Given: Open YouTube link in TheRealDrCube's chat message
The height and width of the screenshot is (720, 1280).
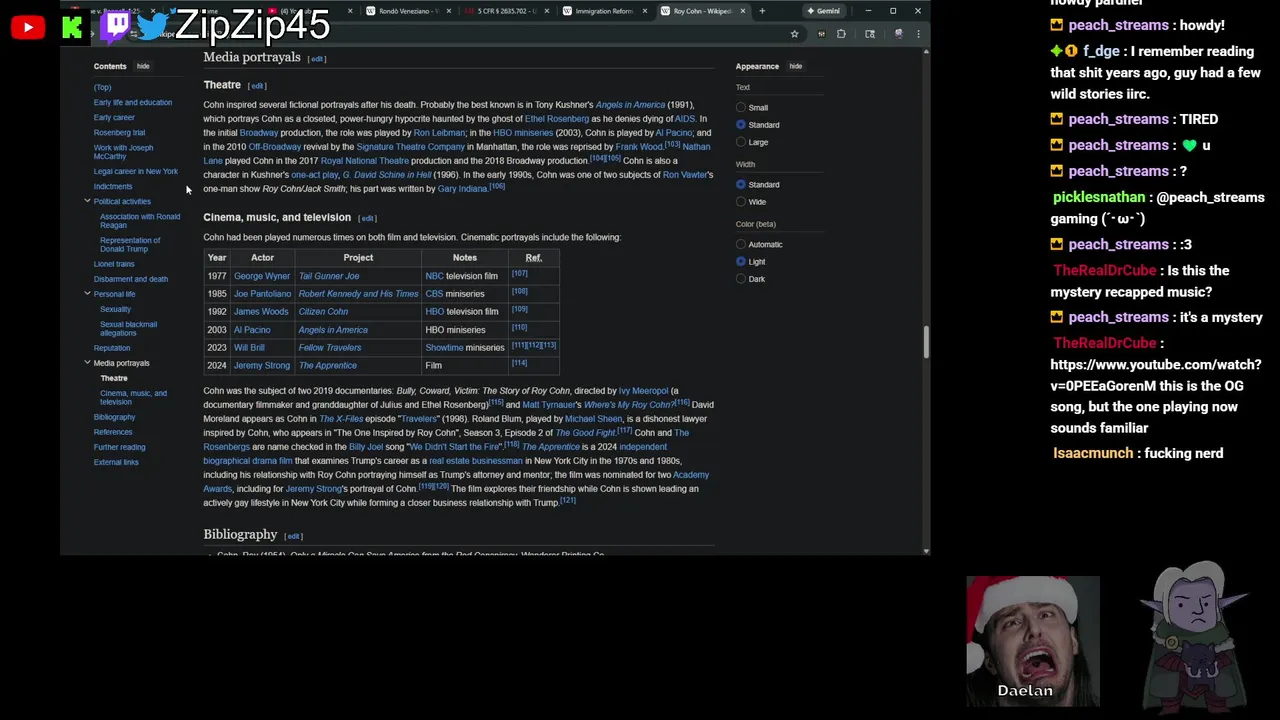Looking at the screenshot, I should [x=1156, y=375].
